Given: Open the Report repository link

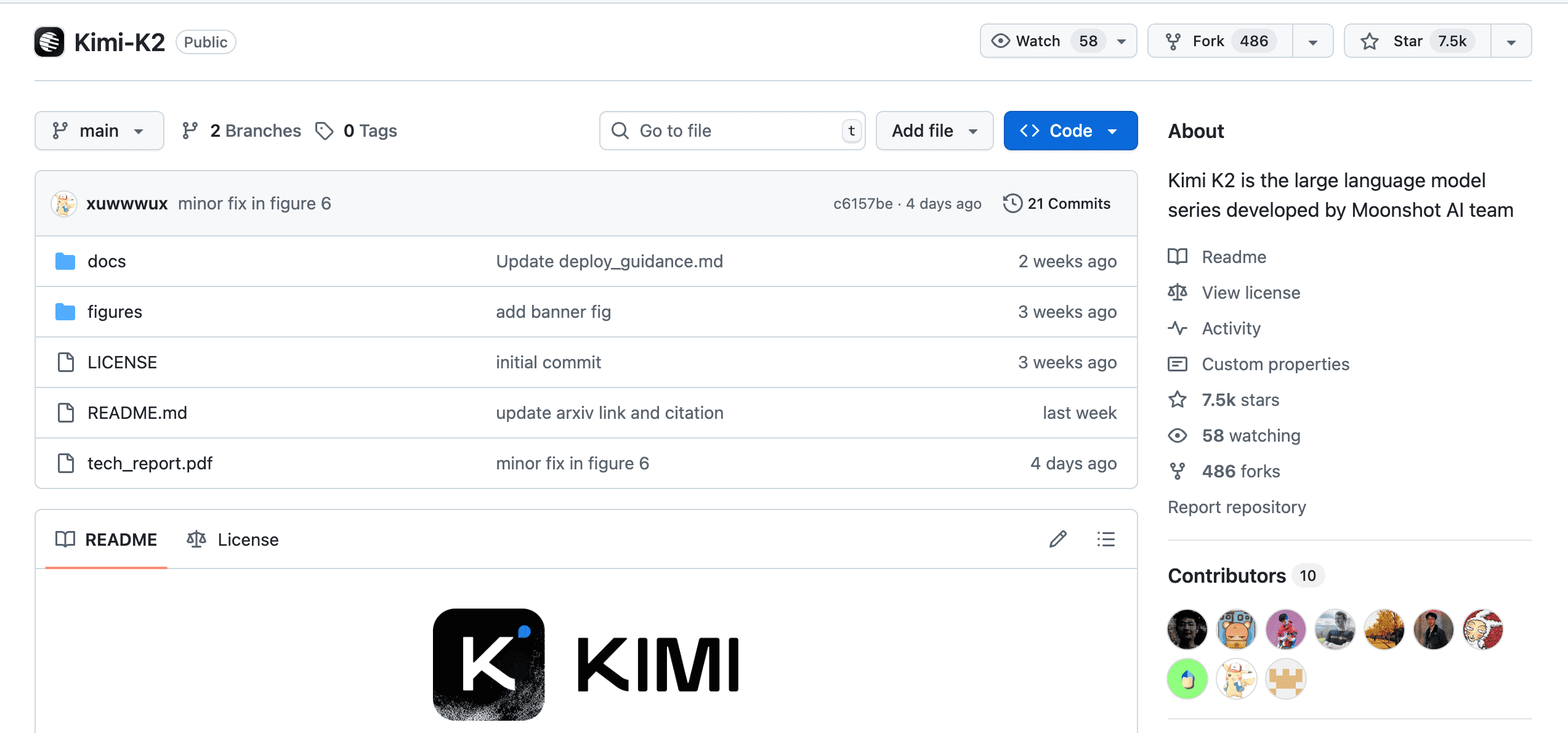Looking at the screenshot, I should [x=1237, y=507].
